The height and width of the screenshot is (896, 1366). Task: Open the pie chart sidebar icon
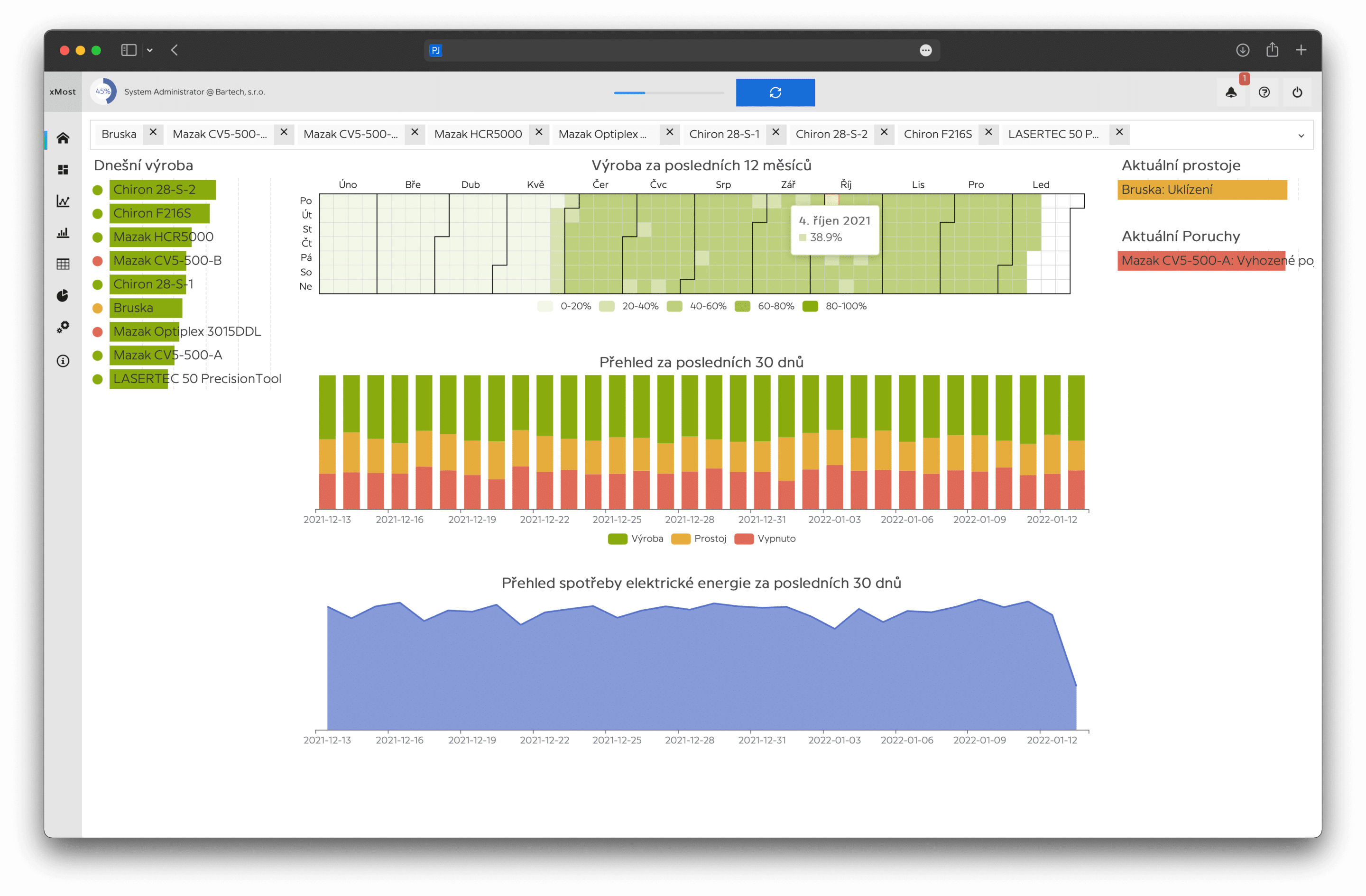[63, 295]
